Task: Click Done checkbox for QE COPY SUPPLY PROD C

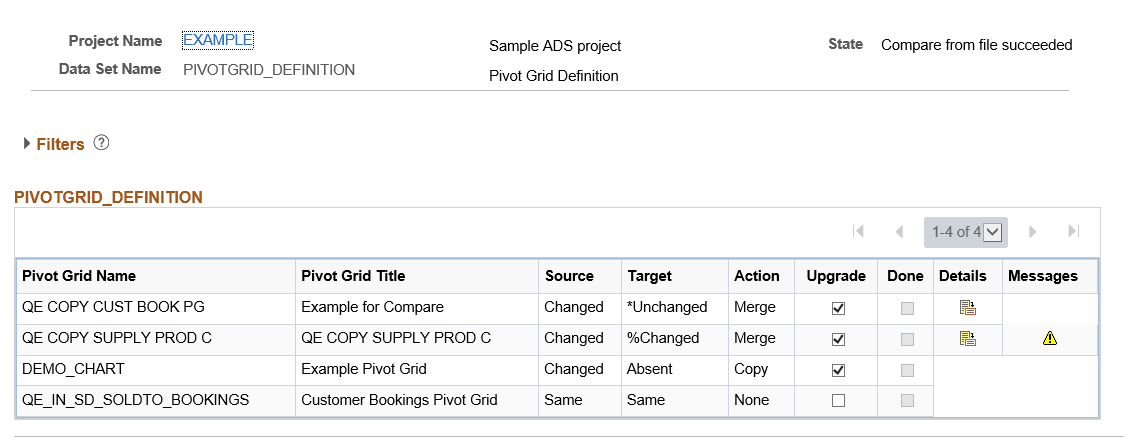Action: click(907, 339)
